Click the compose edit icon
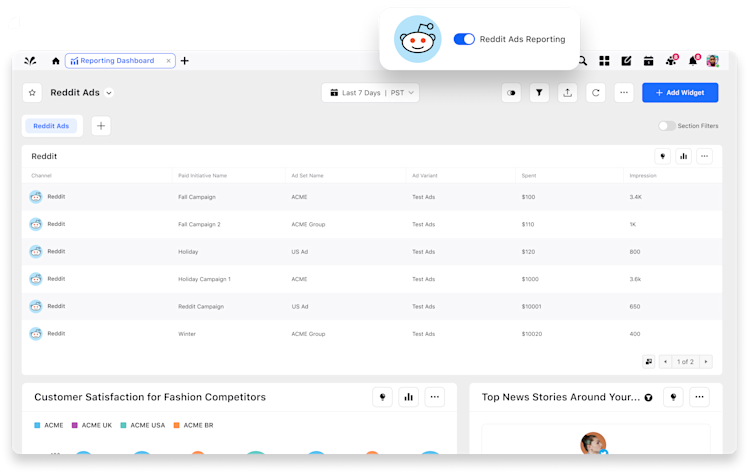749x474 pixels. coord(626,61)
